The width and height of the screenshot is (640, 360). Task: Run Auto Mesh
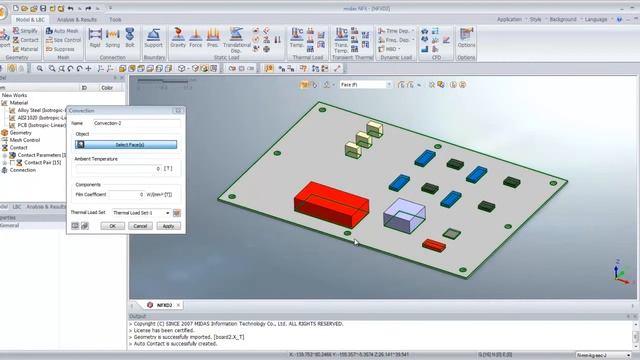click(62, 31)
